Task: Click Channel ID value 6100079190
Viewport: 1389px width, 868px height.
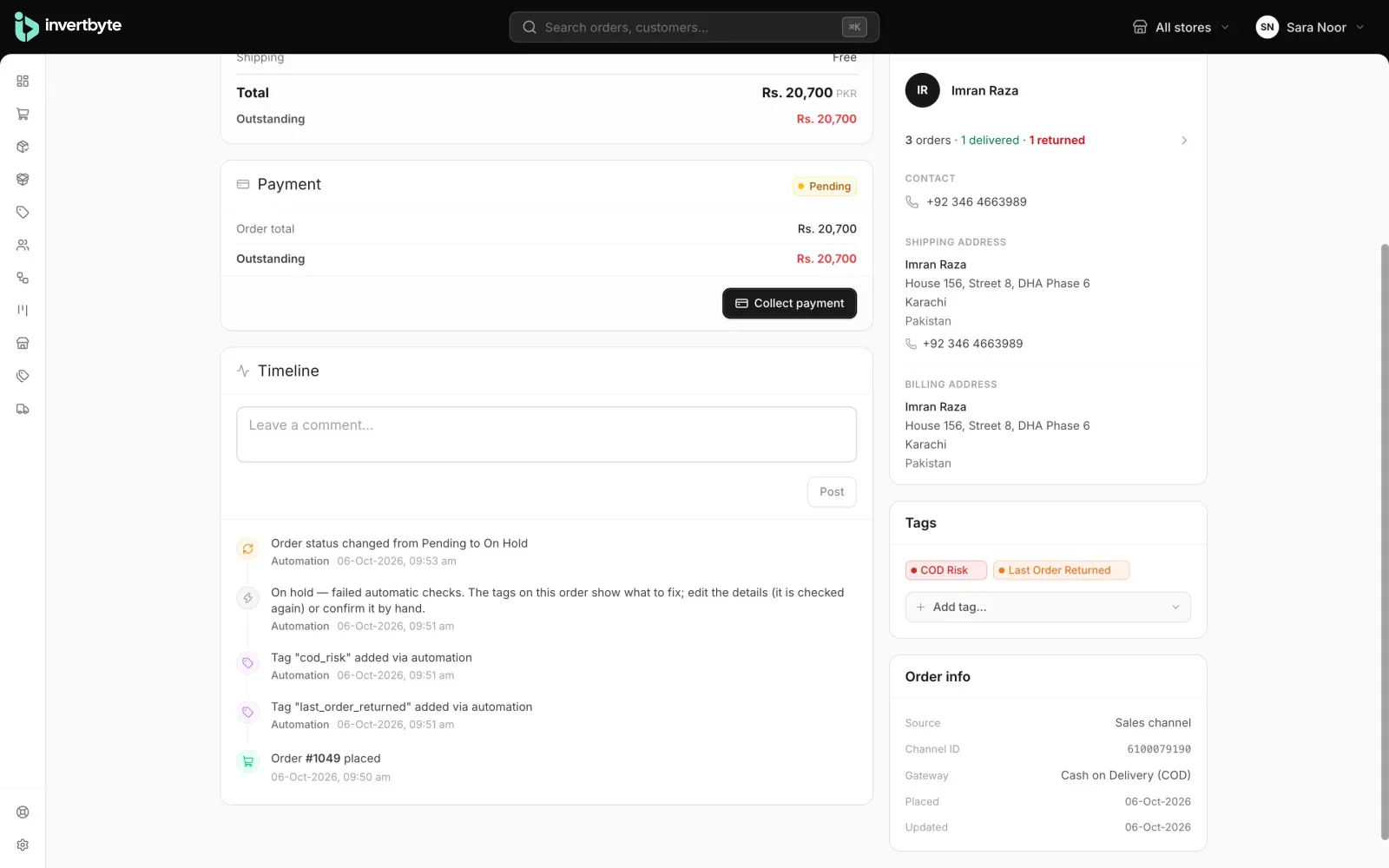Action: tap(1159, 749)
